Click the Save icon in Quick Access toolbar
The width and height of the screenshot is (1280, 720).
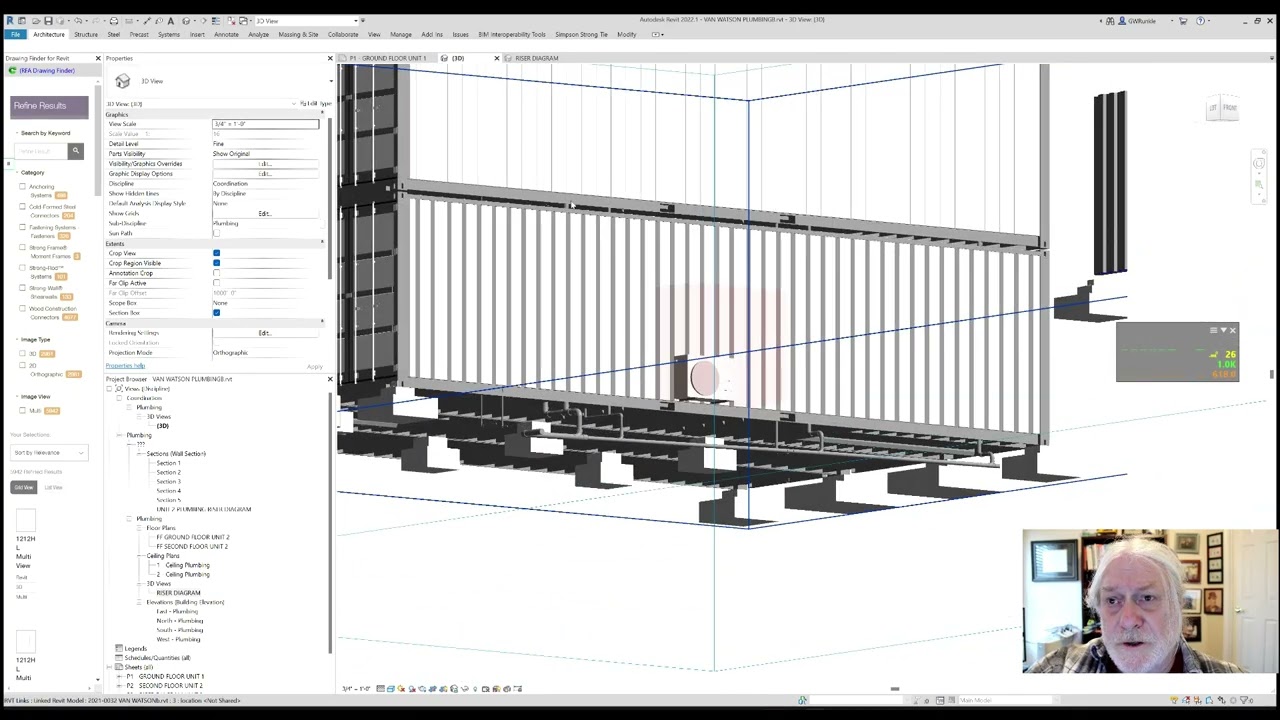coord(47,20)
